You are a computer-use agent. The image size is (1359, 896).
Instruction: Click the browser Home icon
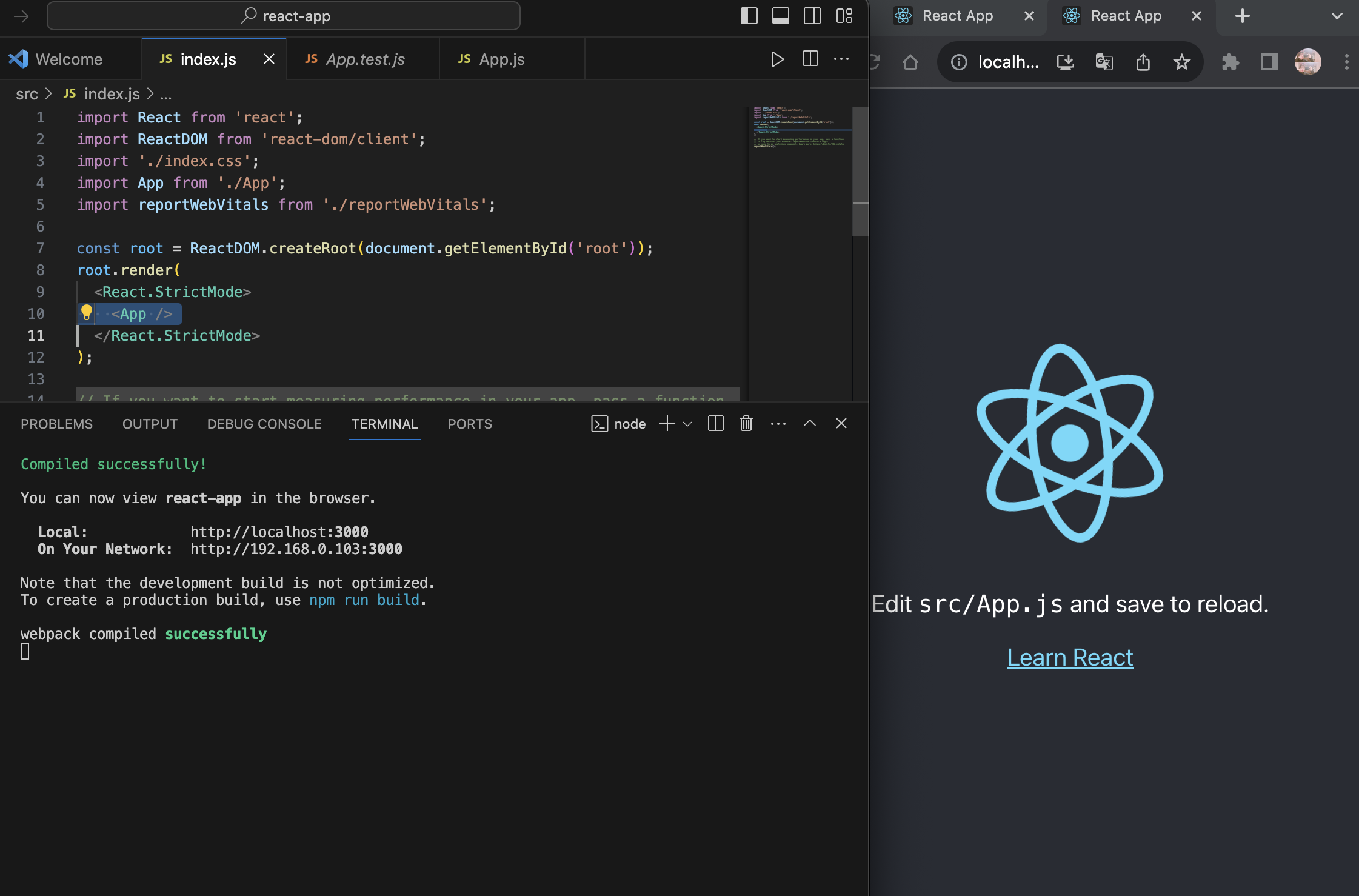tap(910, 62)
